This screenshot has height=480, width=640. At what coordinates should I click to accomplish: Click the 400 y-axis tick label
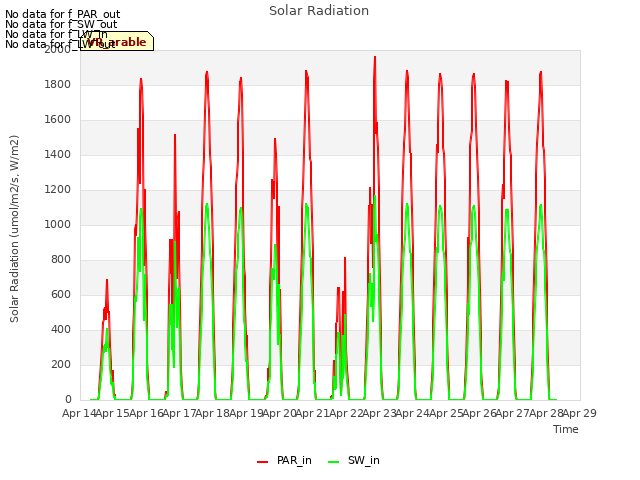pos(61,330)
